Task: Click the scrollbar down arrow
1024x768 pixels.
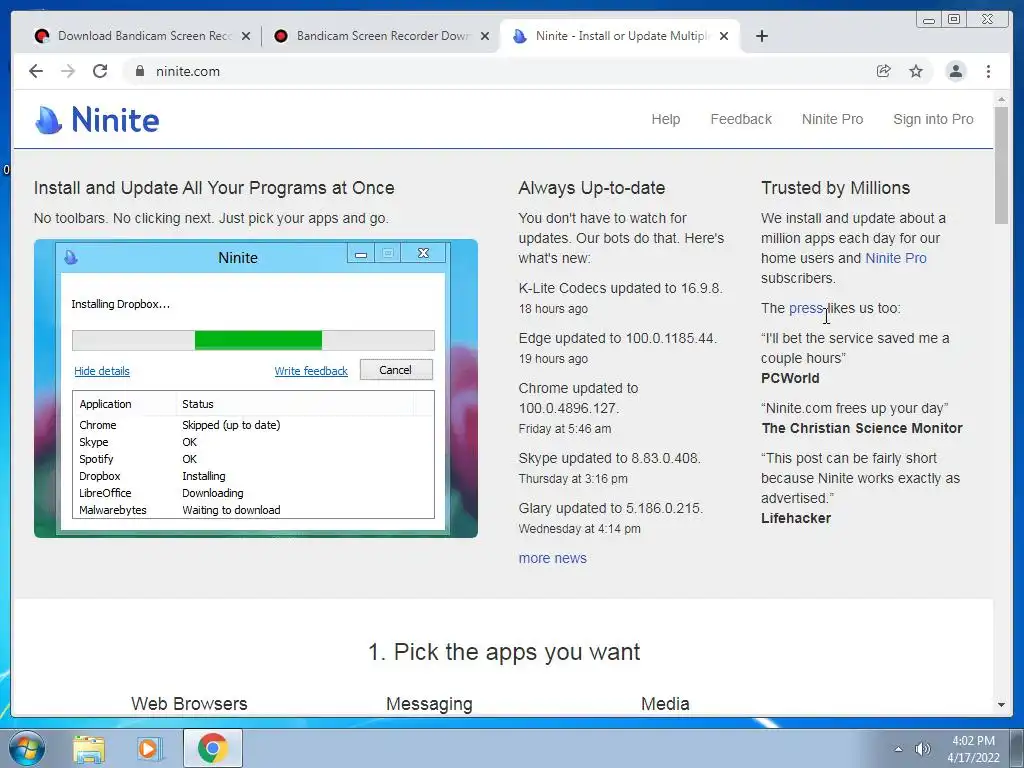Action: 1001,705
